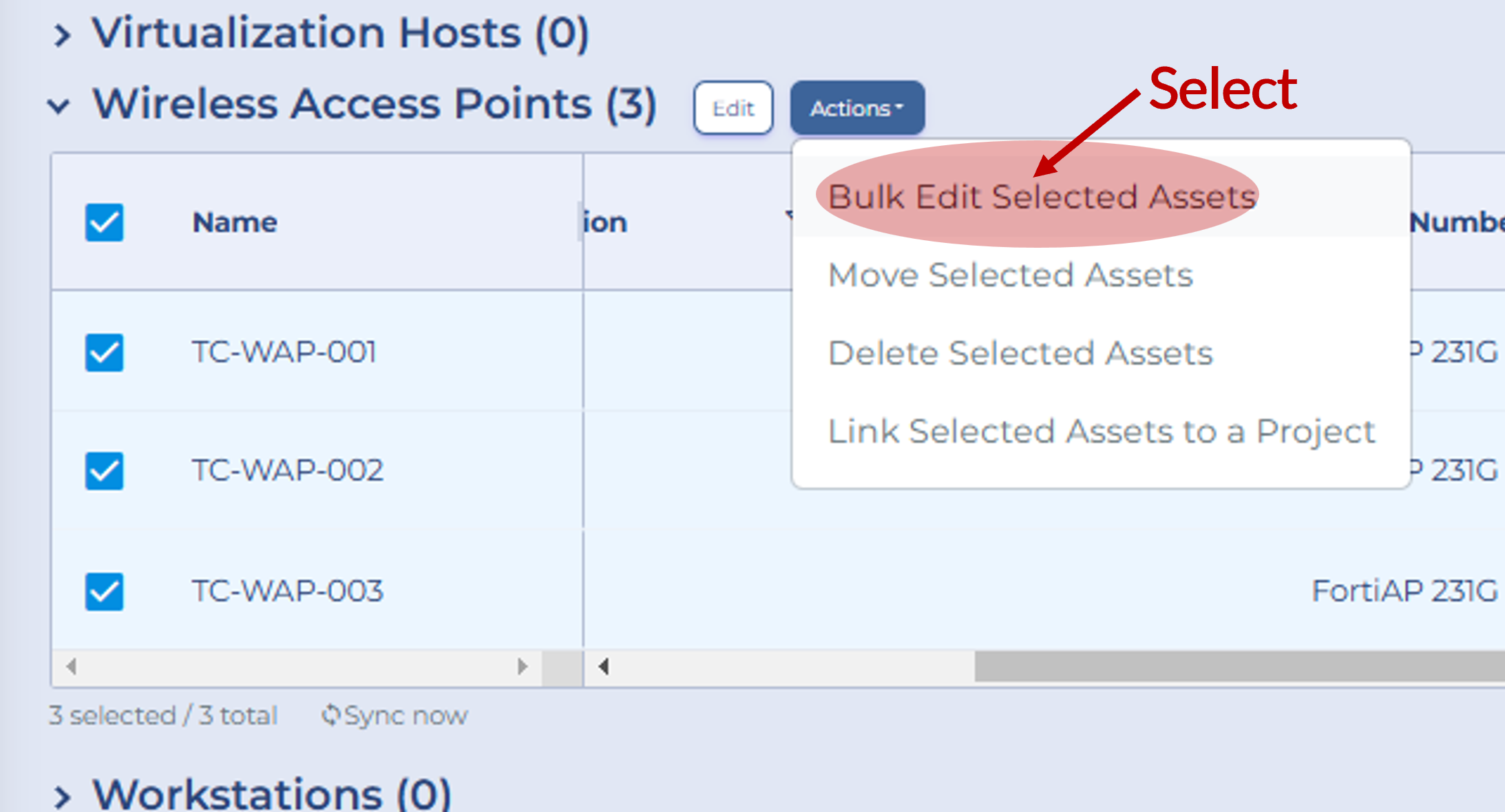
Task: Uncheck the TC-WAP-002 row checkbox
Action: point(105,471)
